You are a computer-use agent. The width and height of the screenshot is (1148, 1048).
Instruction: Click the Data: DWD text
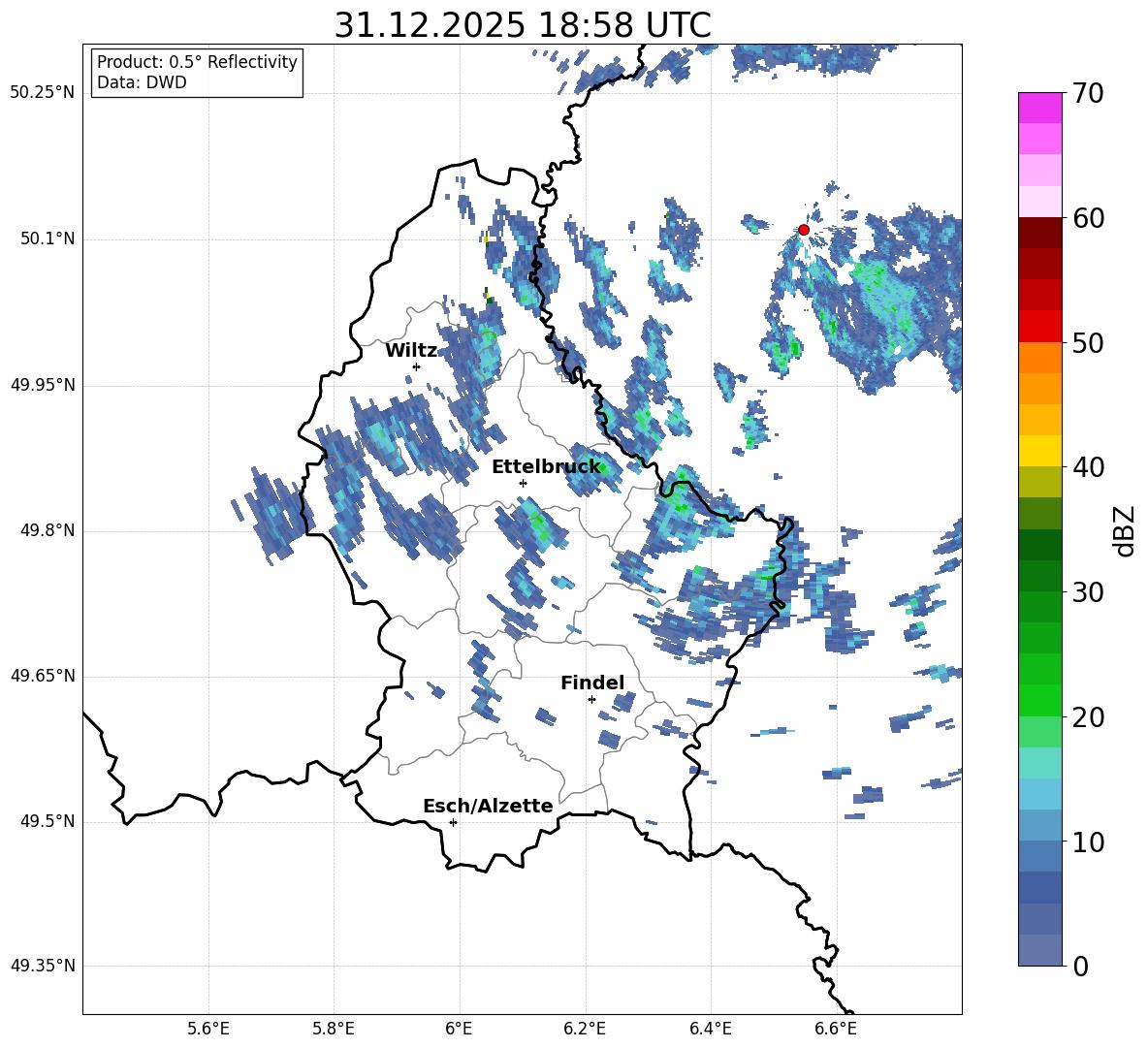pos(142,82)
